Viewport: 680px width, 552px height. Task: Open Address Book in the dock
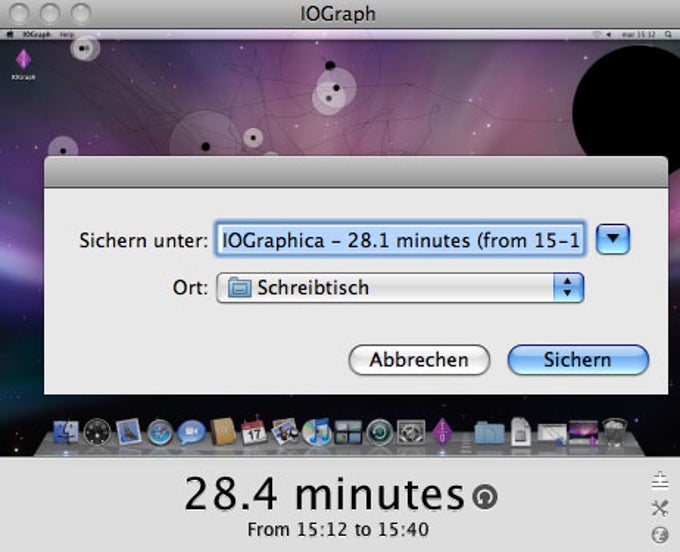pyautogui.click(x=223, y=432)
